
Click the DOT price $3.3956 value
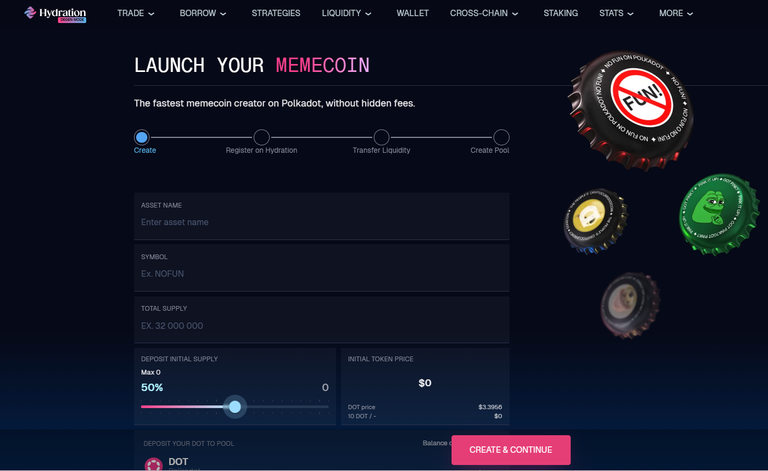490,407
